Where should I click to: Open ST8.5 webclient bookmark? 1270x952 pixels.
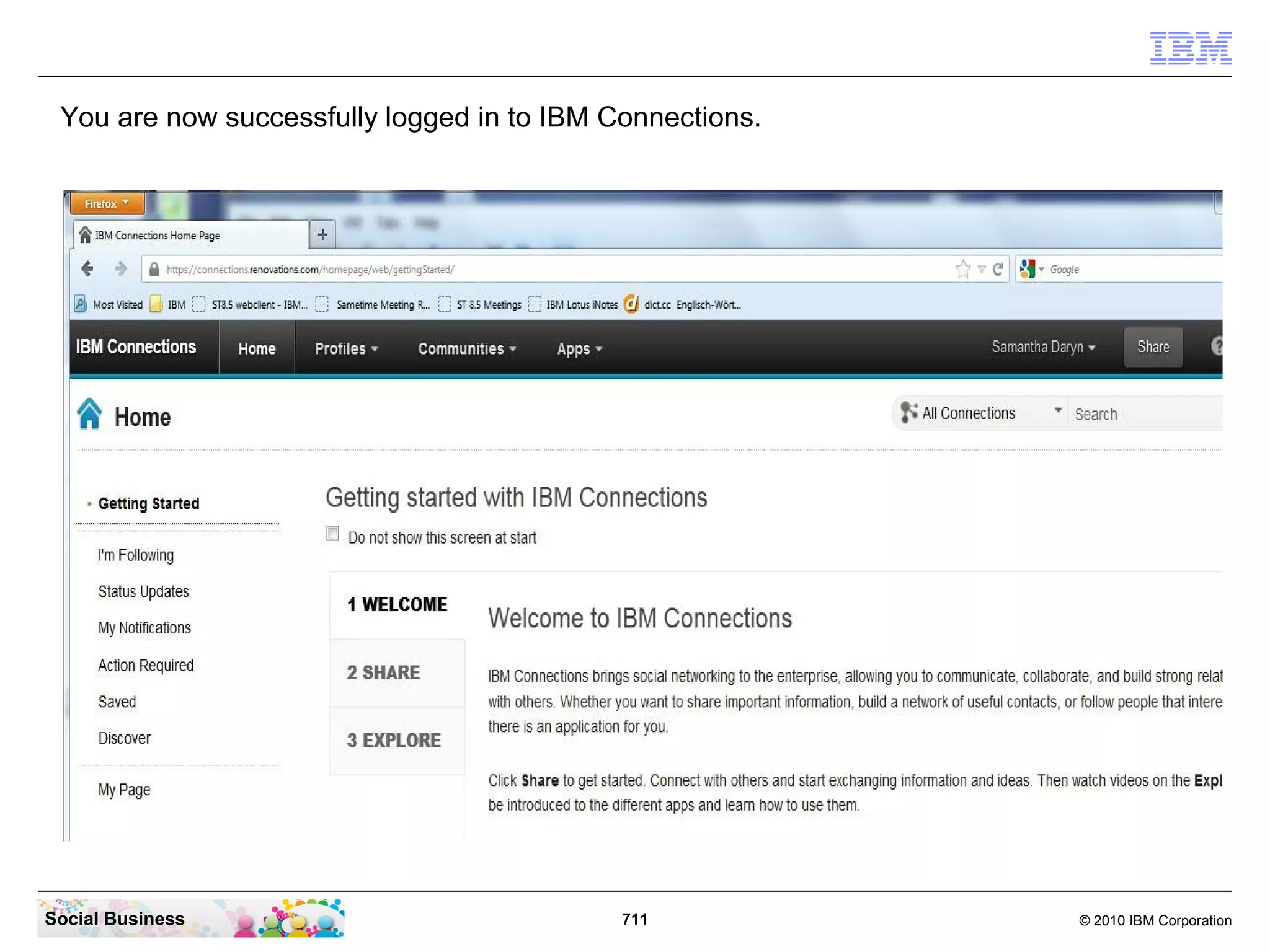(x=250, y=304)
